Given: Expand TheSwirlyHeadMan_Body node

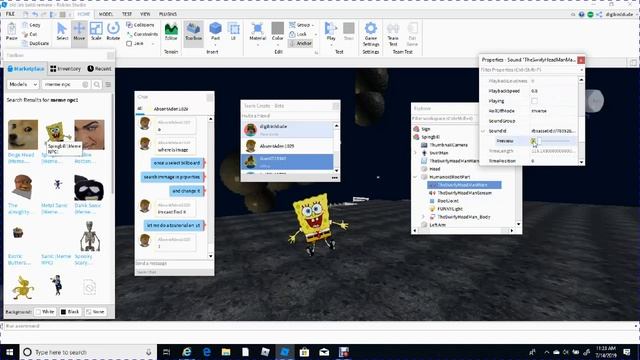Looking at the screenshot, I should pos(423,217).
